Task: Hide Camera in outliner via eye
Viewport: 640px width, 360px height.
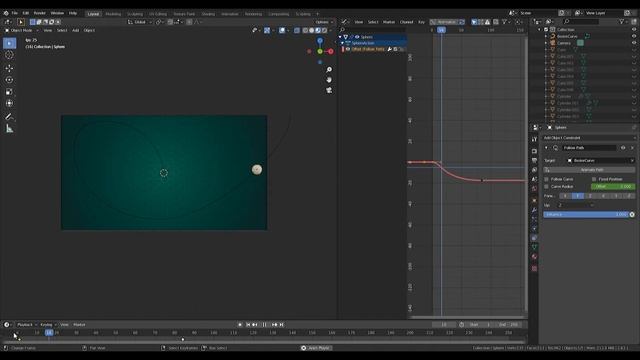Action: 634,43
